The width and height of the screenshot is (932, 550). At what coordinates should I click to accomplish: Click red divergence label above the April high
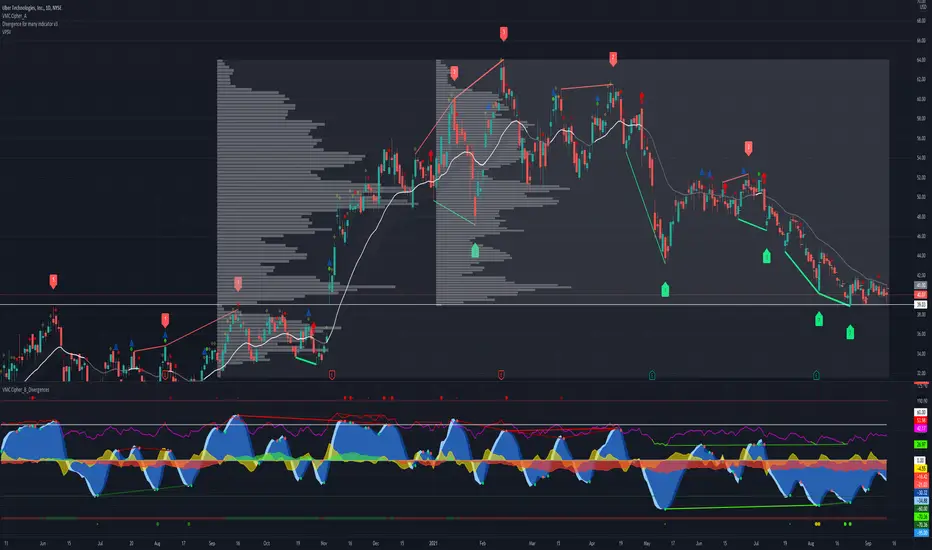click(613, 58)
